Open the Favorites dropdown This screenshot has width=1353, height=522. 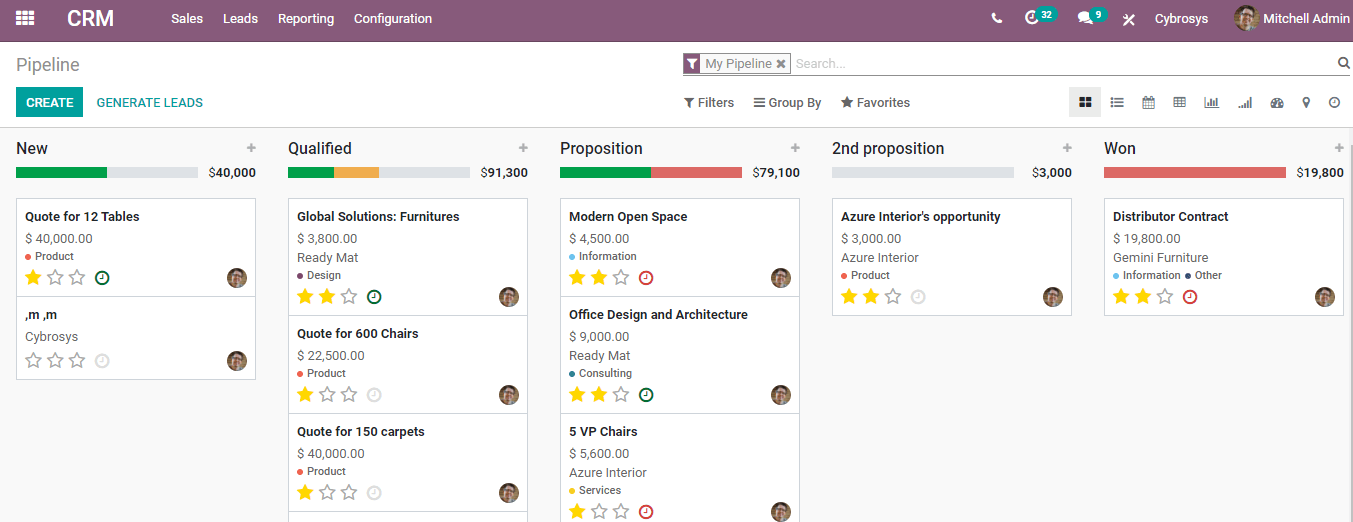coord(875,102)
